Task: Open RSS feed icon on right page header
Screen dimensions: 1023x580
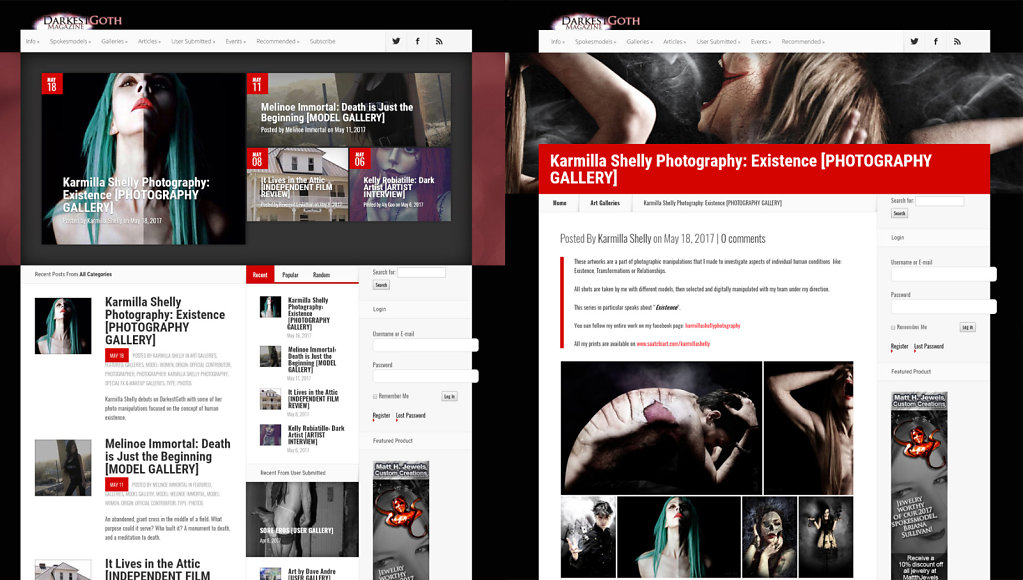Action: coord(957,41)
